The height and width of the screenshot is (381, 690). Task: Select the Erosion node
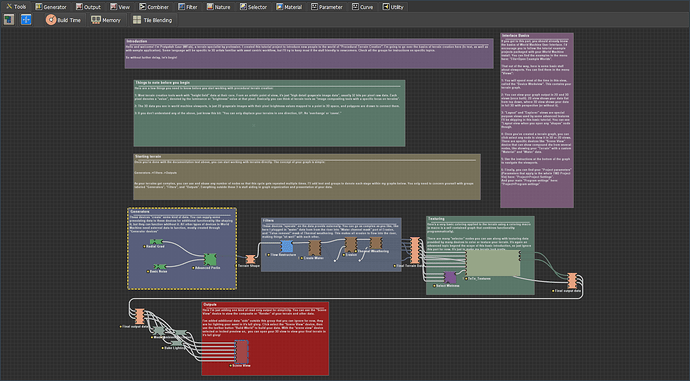(x=350, y=245)
